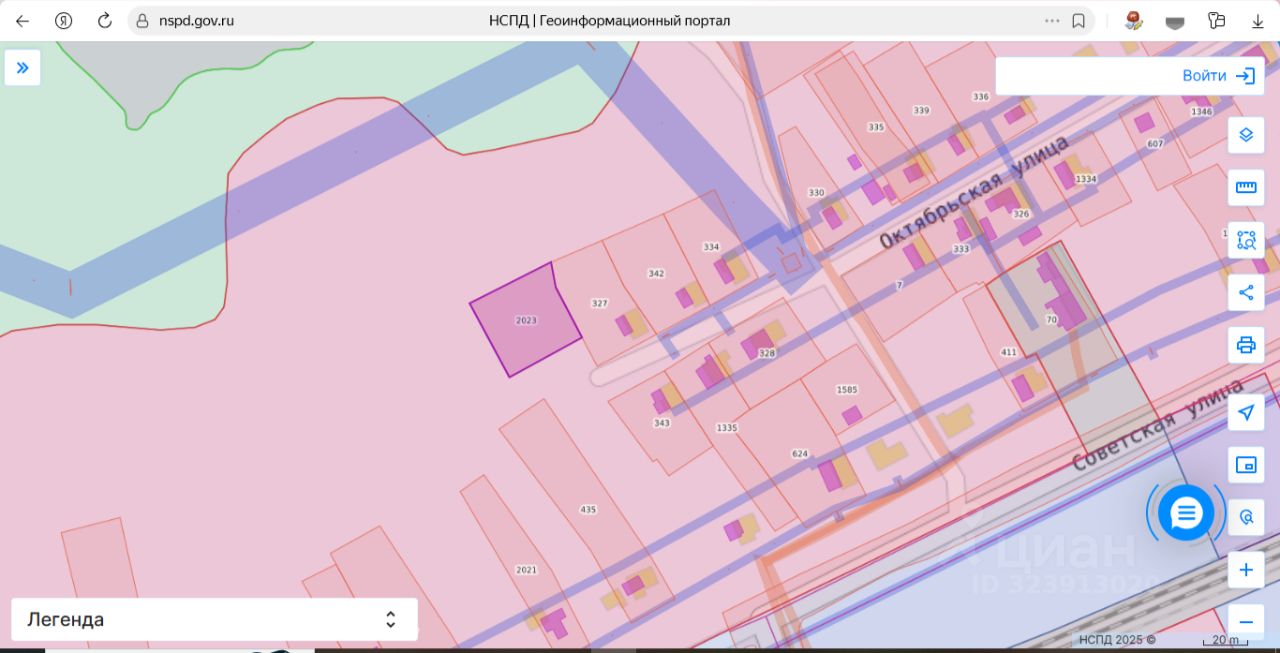1280x653 pixels.
Task: Click parcel number 70 on map
Action: pyautogui.click(x=1051, y=320)
